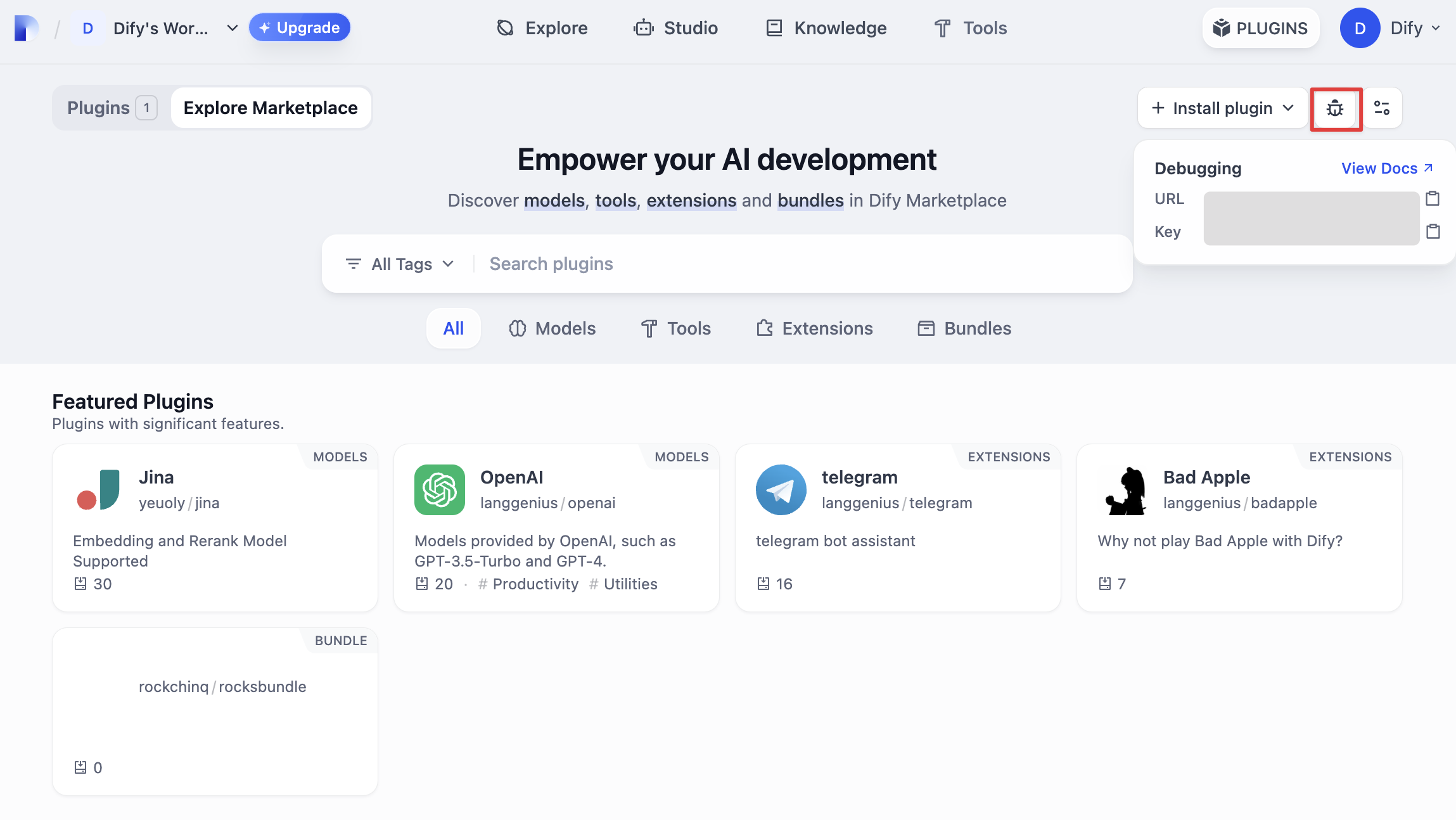Click the bug debugging icon
Screen dimensions: 1456x820
tap(1335, 108)
